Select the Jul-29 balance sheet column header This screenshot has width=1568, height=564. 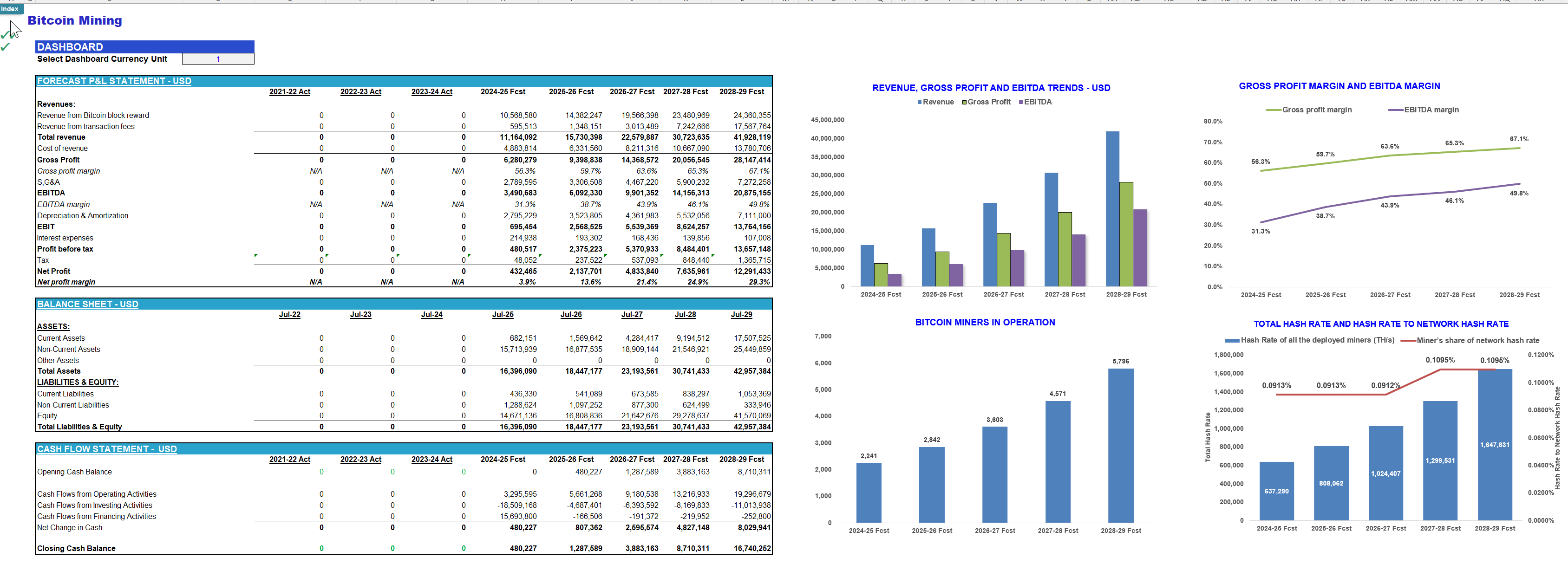coord(741,315)
